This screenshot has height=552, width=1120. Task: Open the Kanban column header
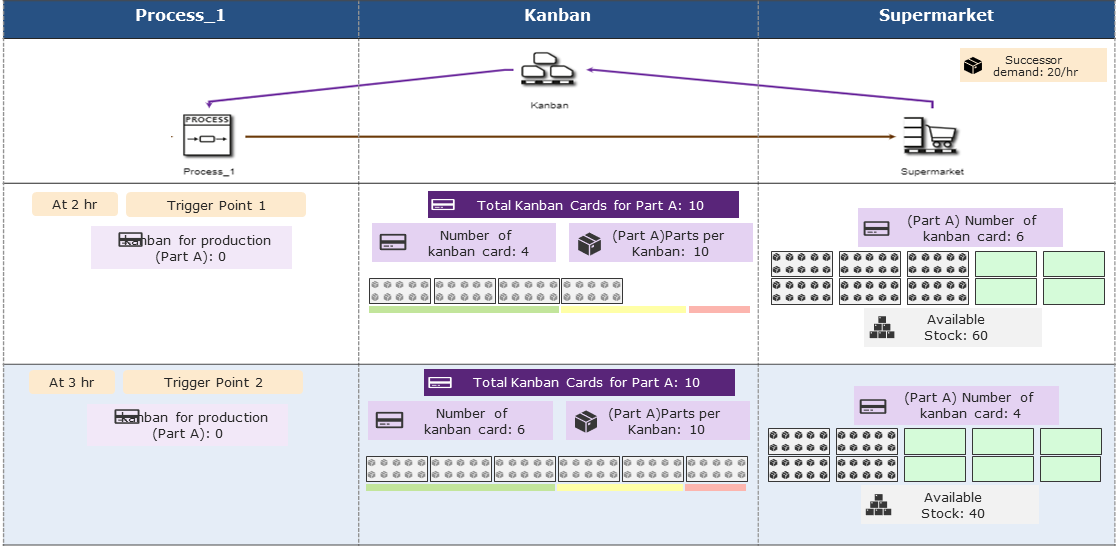(557, 15)
